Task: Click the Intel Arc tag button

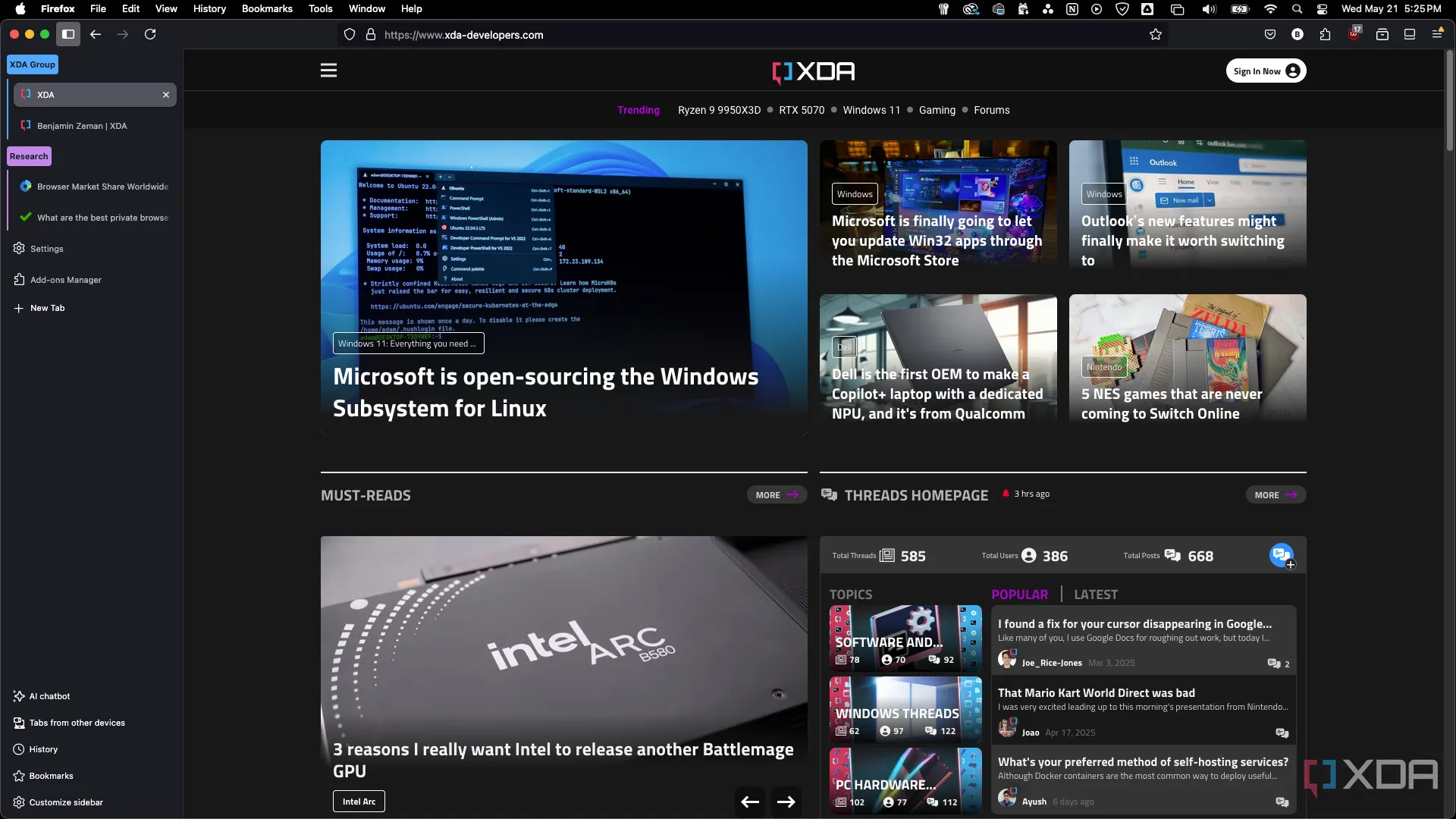Action: click(x=359, y=802)
